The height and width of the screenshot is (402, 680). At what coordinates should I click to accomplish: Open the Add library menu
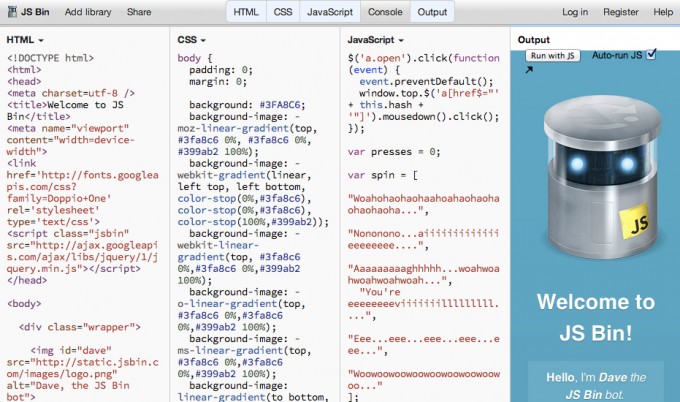(x=88, y=12)
